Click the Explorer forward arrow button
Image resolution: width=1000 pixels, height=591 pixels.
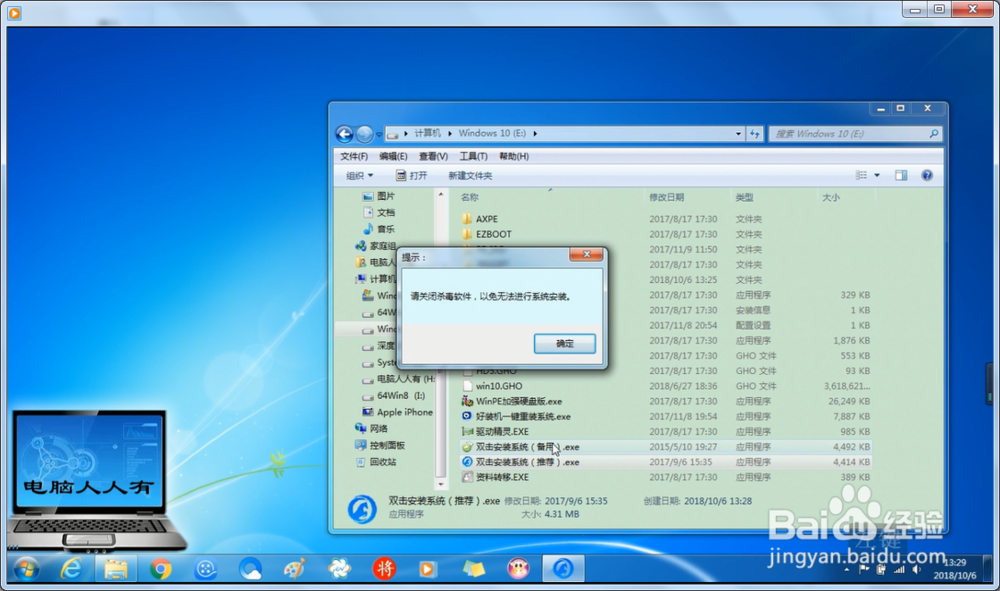point(364,134)
